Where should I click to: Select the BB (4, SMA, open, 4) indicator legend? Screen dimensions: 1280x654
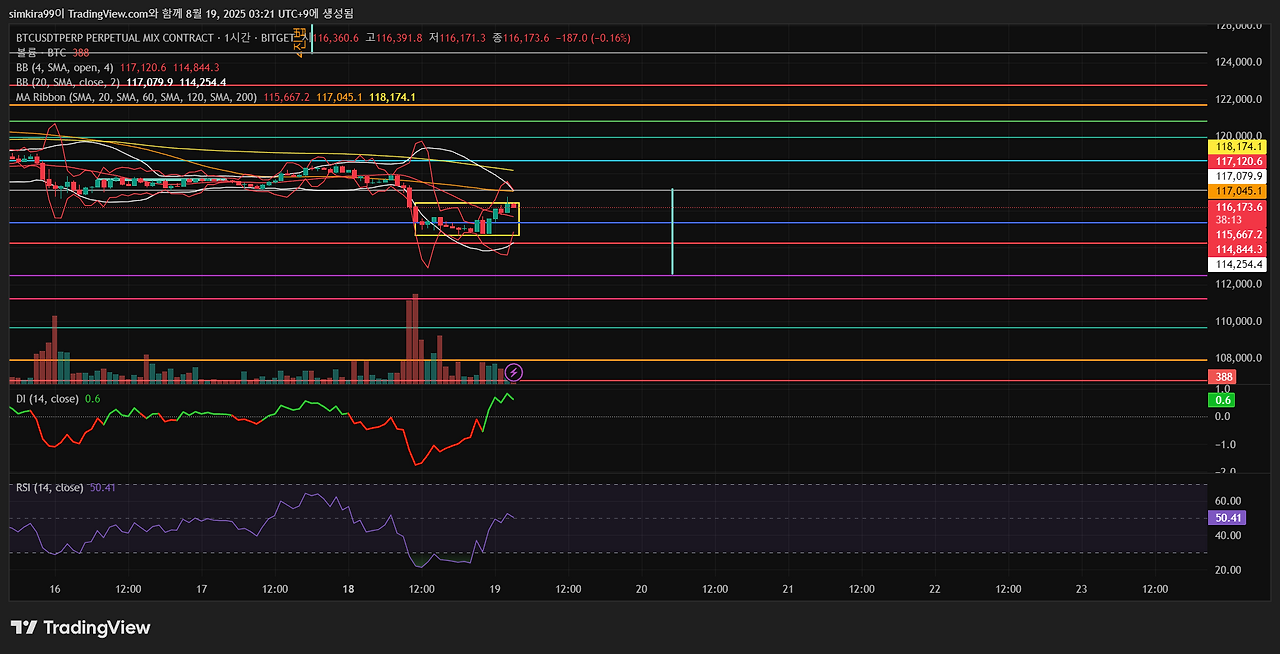pos(63,67)
